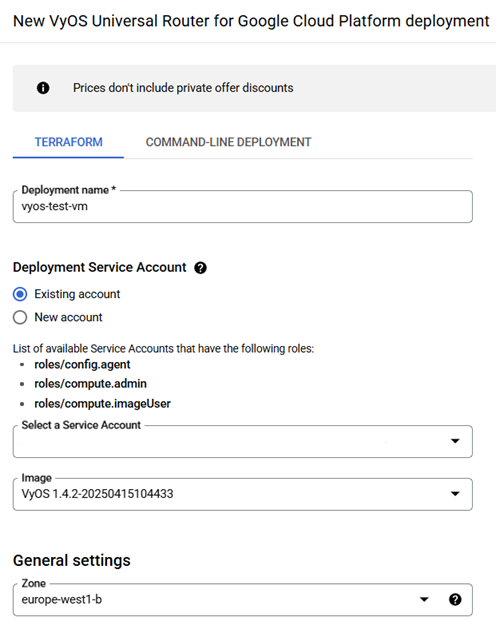The height and width of the screenshot is (637, 496).
Task: Select the New account radio button
Action: point(20,317)
